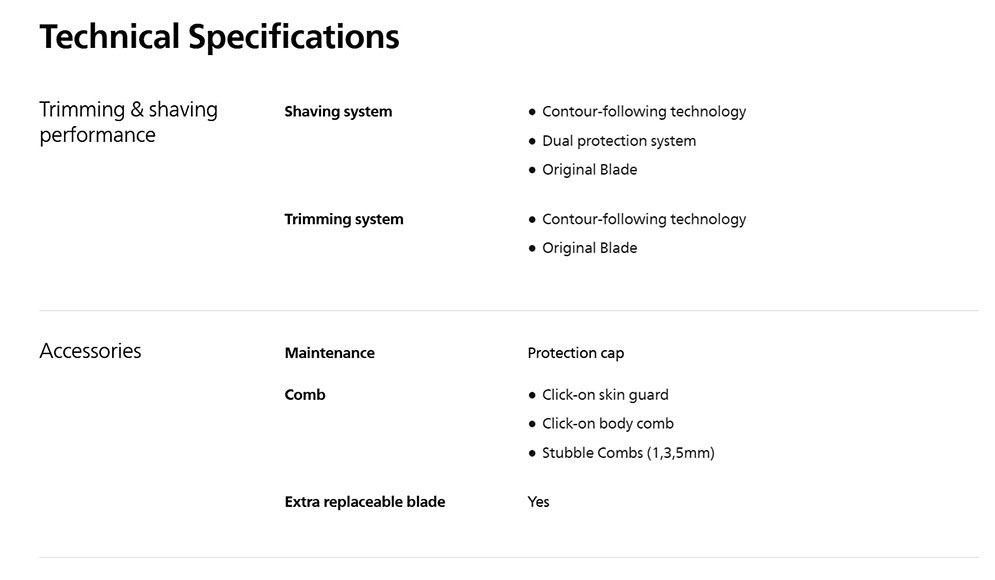The image size is (995, 580).
Task: Click the Comb label
Action: coord(305,395)
